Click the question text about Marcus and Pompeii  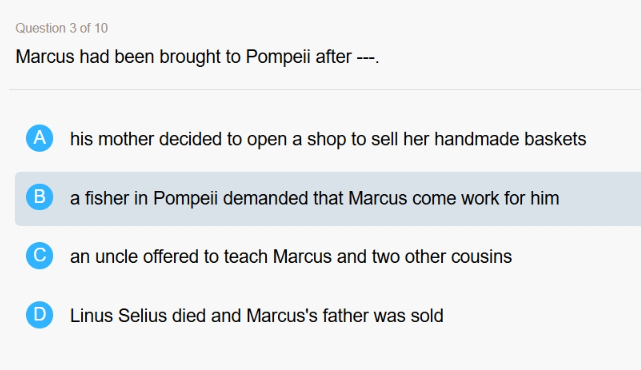click(x=197, y=56)
